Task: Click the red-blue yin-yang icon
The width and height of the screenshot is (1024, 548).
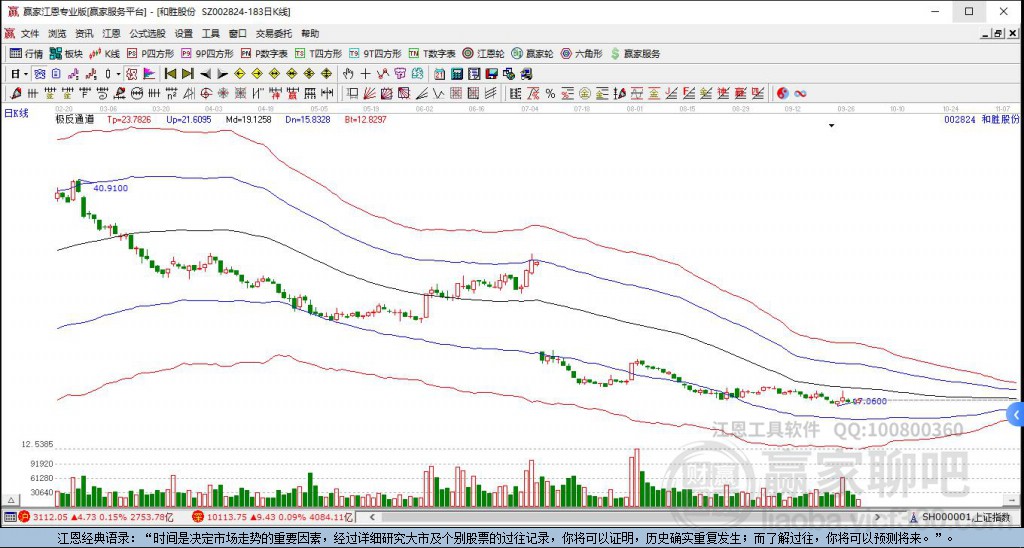Action: (x=782, y=94)
